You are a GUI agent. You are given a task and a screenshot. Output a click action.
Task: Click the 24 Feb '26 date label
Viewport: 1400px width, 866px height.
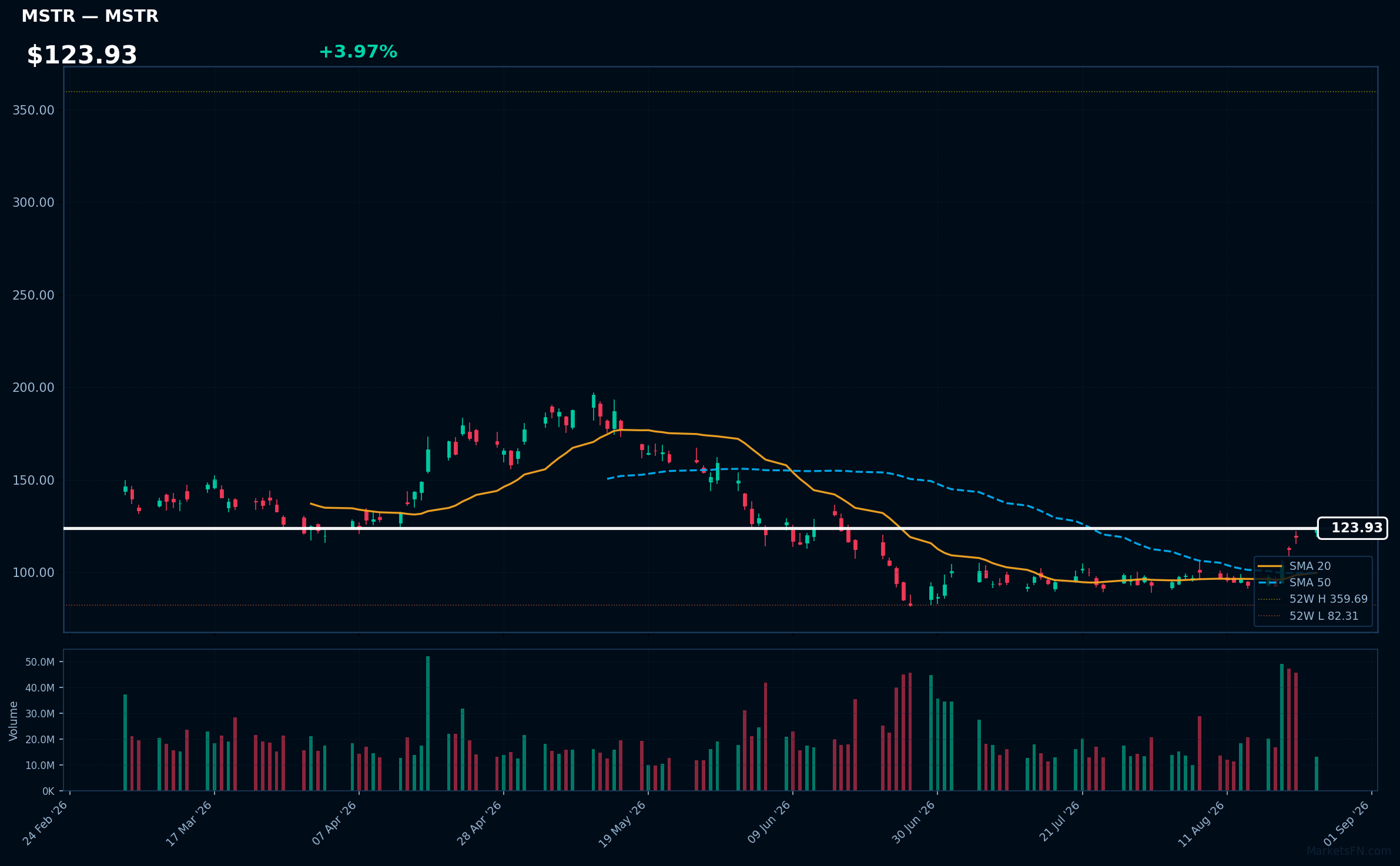(45, 823)
